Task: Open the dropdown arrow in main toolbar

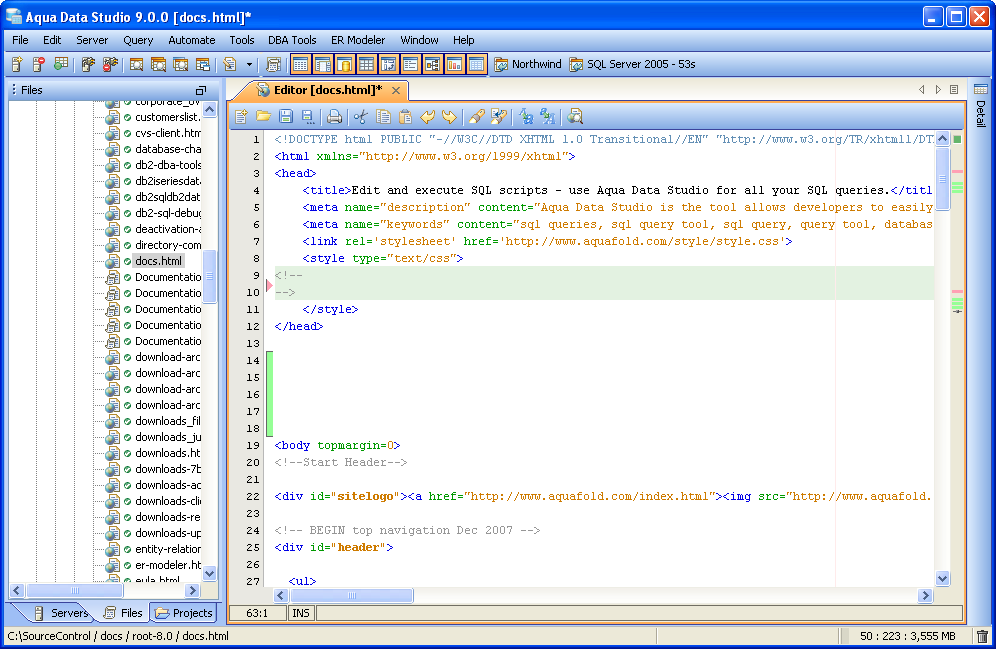Action: tap(249, 65)
